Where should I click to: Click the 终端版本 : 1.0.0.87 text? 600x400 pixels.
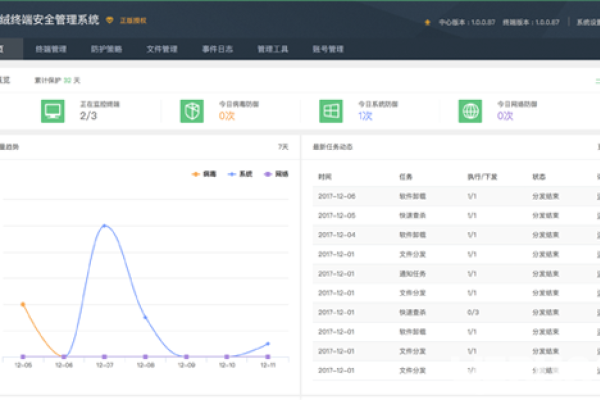point(531,22)
